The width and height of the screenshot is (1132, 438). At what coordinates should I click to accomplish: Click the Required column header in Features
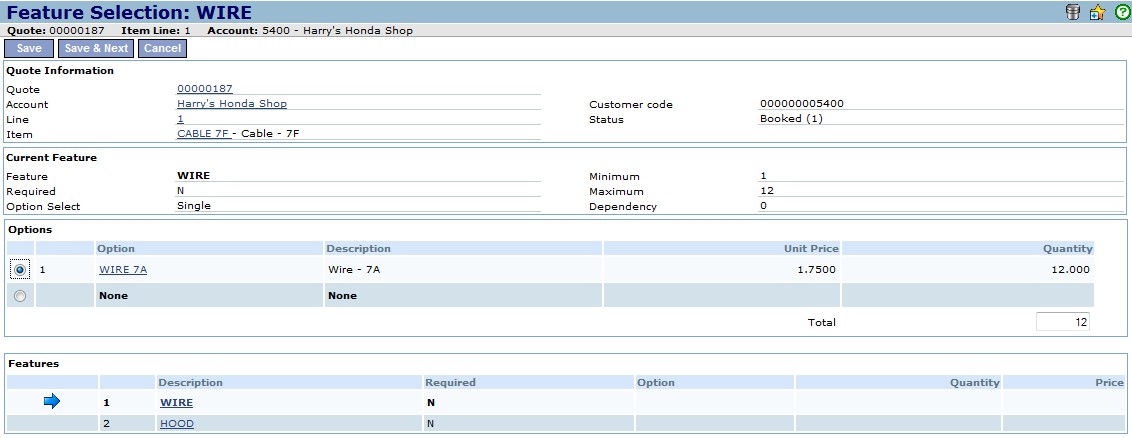[x=450, y=382]
